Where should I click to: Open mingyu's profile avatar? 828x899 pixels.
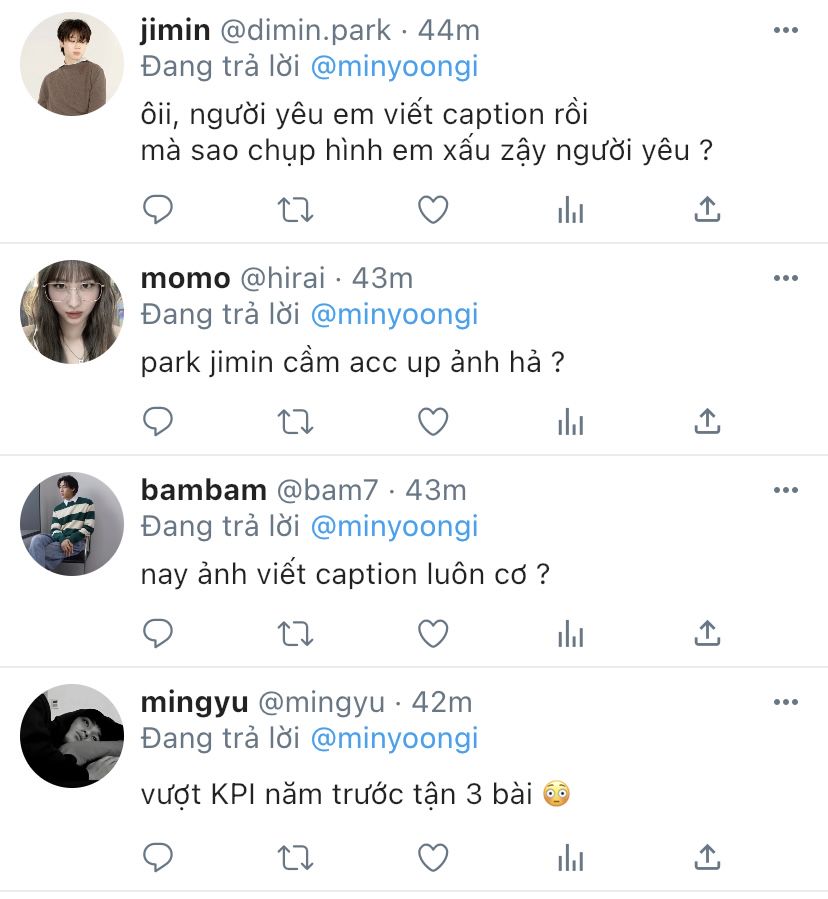tap(72, 736)
